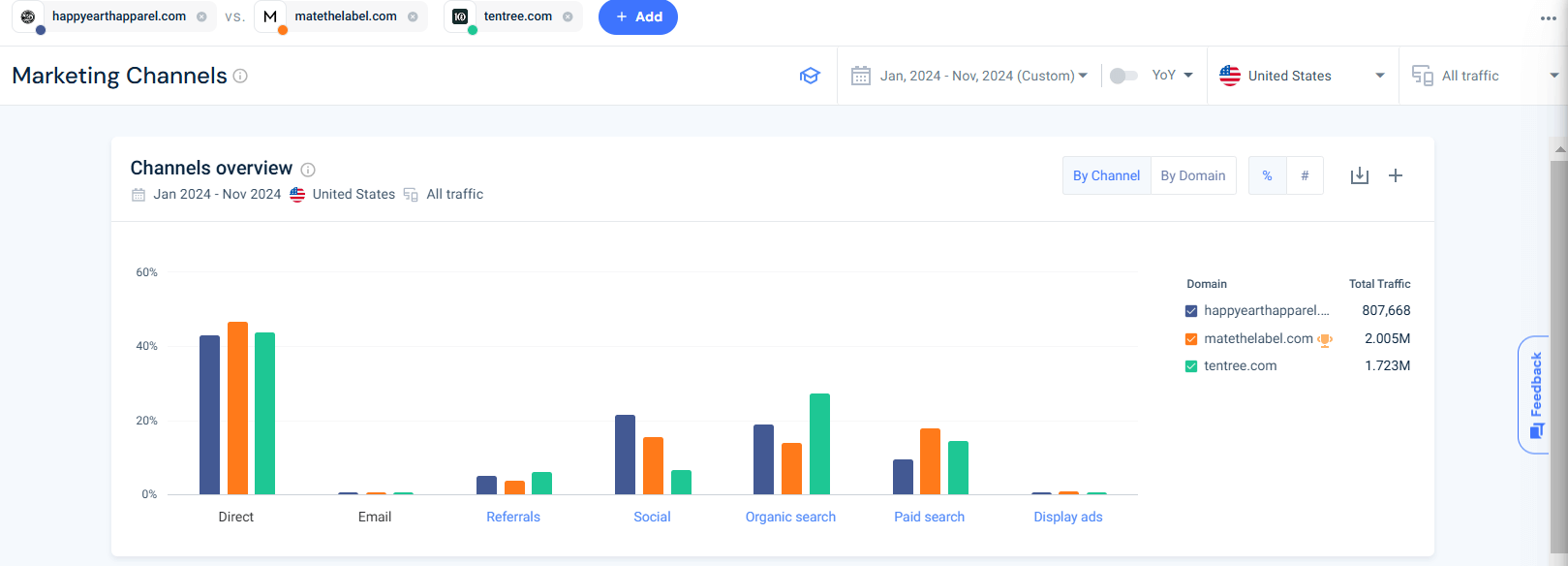This screenshot has height=566, width=1568.
Task: Switch to By Domain view
Action: tap(1193, 175)
